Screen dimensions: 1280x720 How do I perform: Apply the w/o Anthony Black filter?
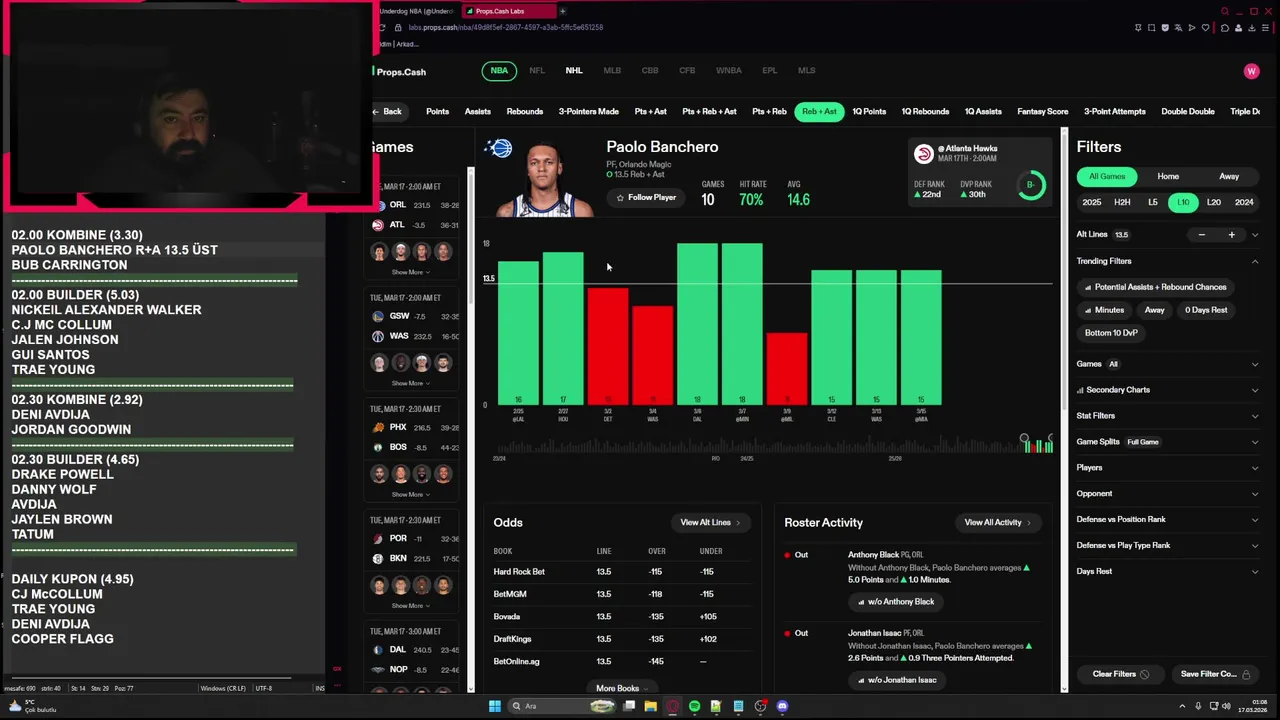(896, 602)
